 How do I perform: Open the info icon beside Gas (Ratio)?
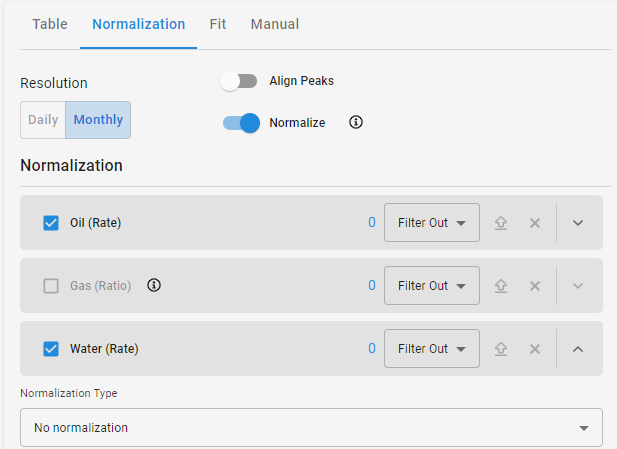tap(154, 285)
